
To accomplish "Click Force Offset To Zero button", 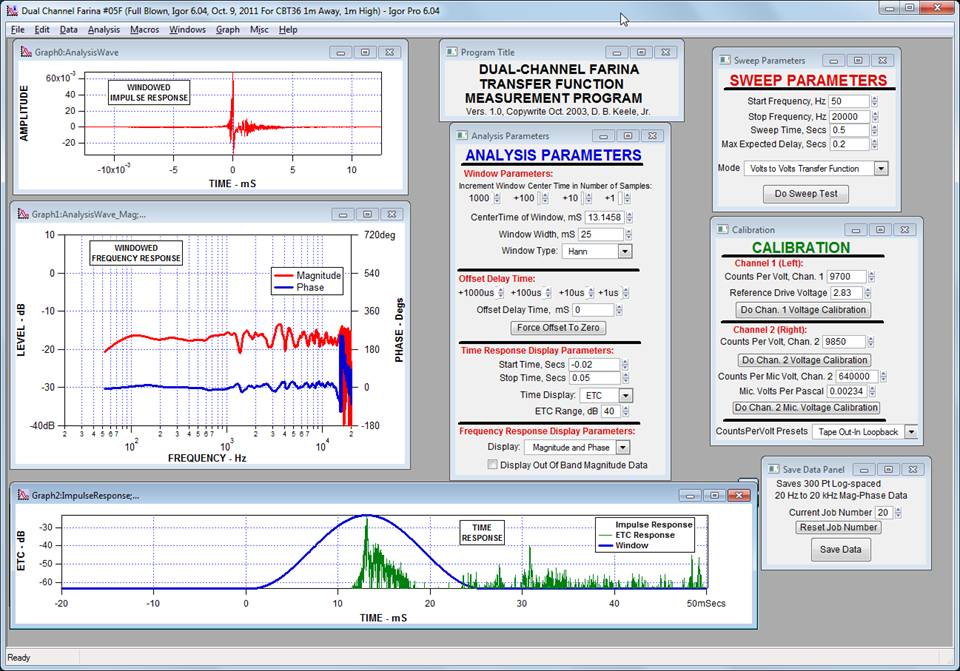I will (558, 328).
